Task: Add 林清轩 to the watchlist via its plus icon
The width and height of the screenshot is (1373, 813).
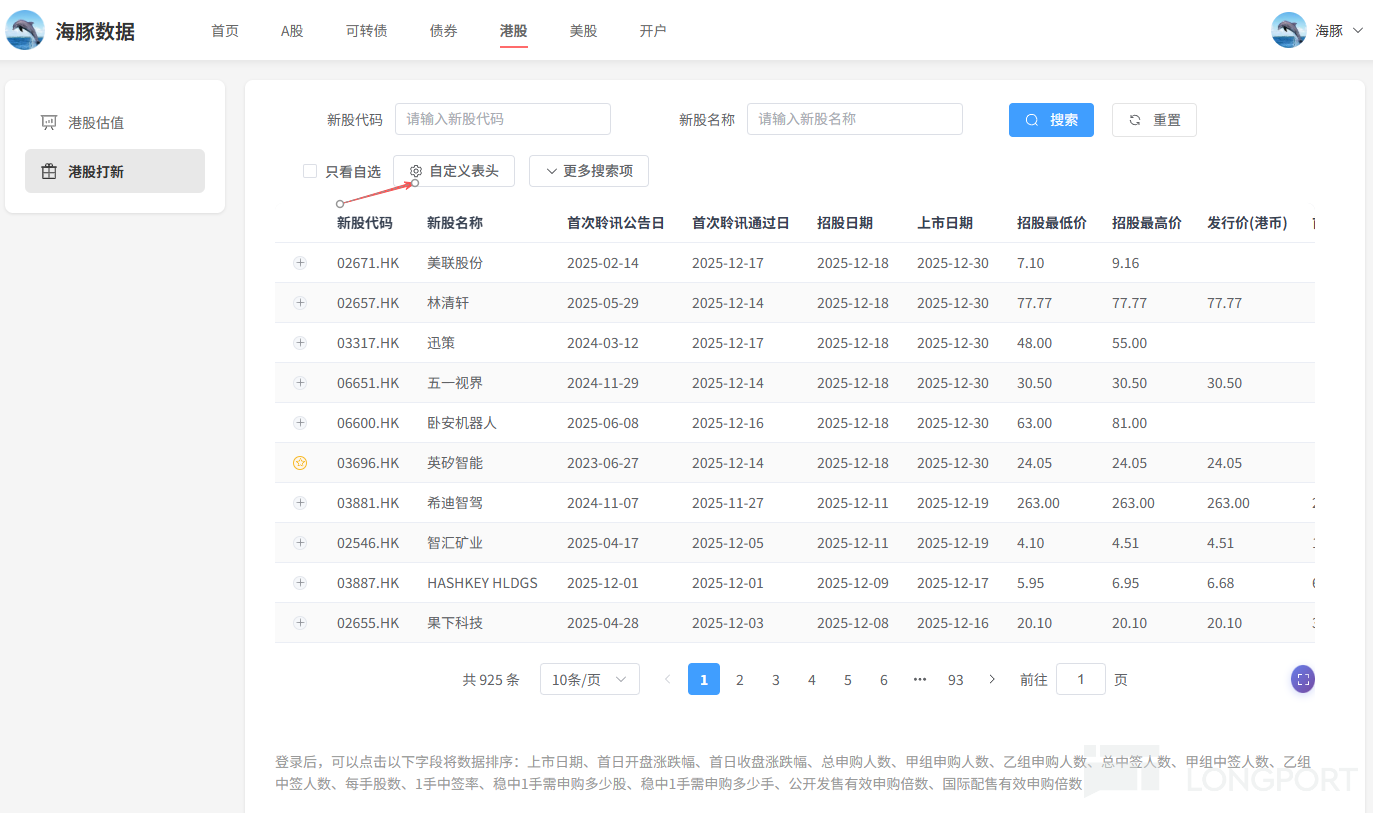Action: (x=300, y=303)
